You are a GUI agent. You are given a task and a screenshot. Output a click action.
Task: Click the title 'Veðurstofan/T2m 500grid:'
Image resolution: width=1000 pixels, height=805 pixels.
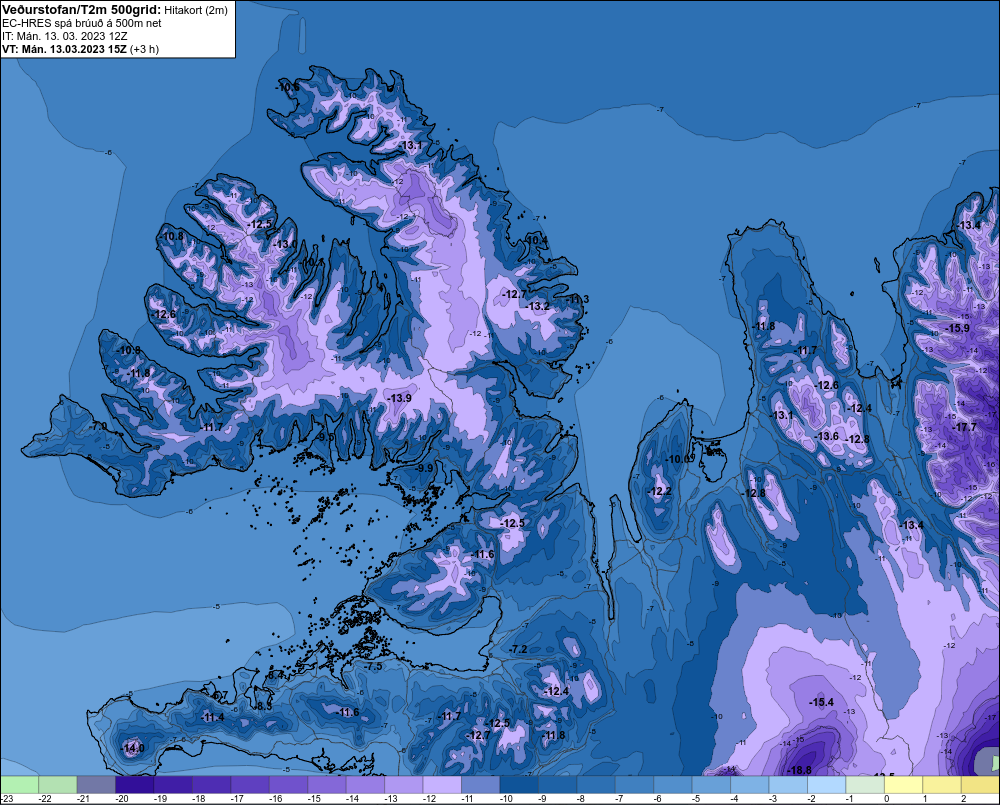point(82,10)
